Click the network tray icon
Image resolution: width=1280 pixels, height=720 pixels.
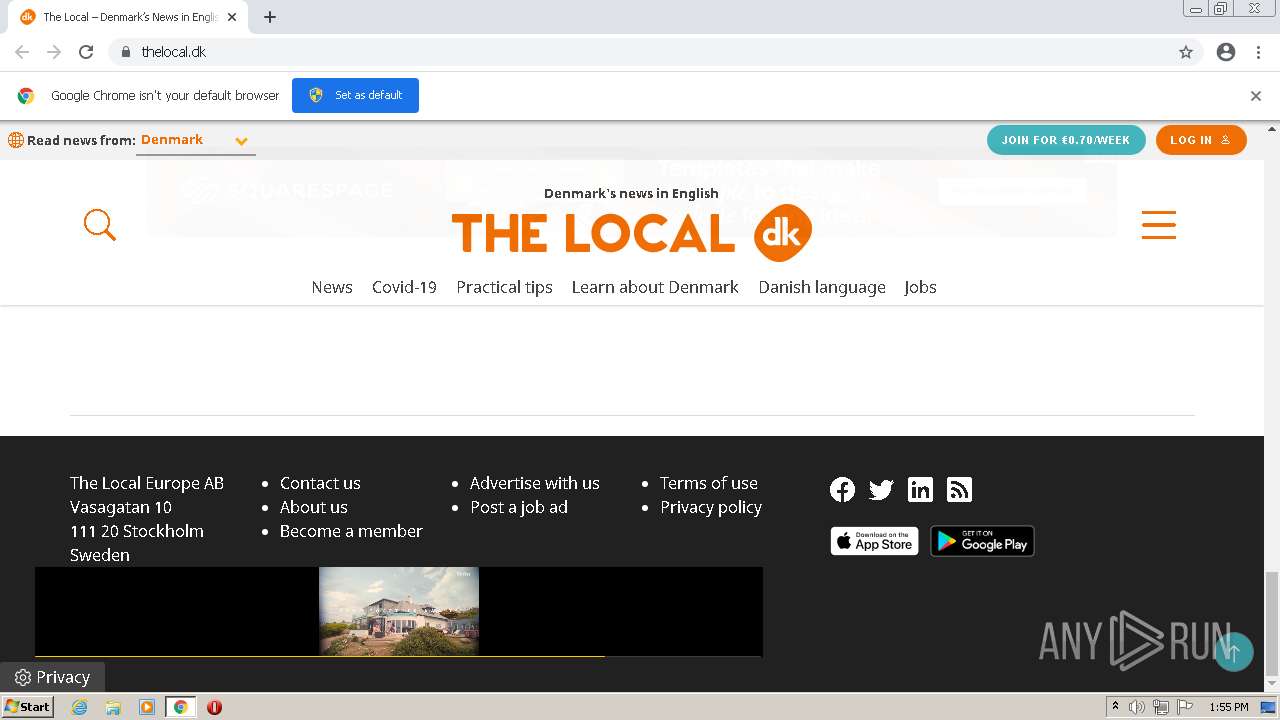pyautogui.click(x=1160, y=707)
